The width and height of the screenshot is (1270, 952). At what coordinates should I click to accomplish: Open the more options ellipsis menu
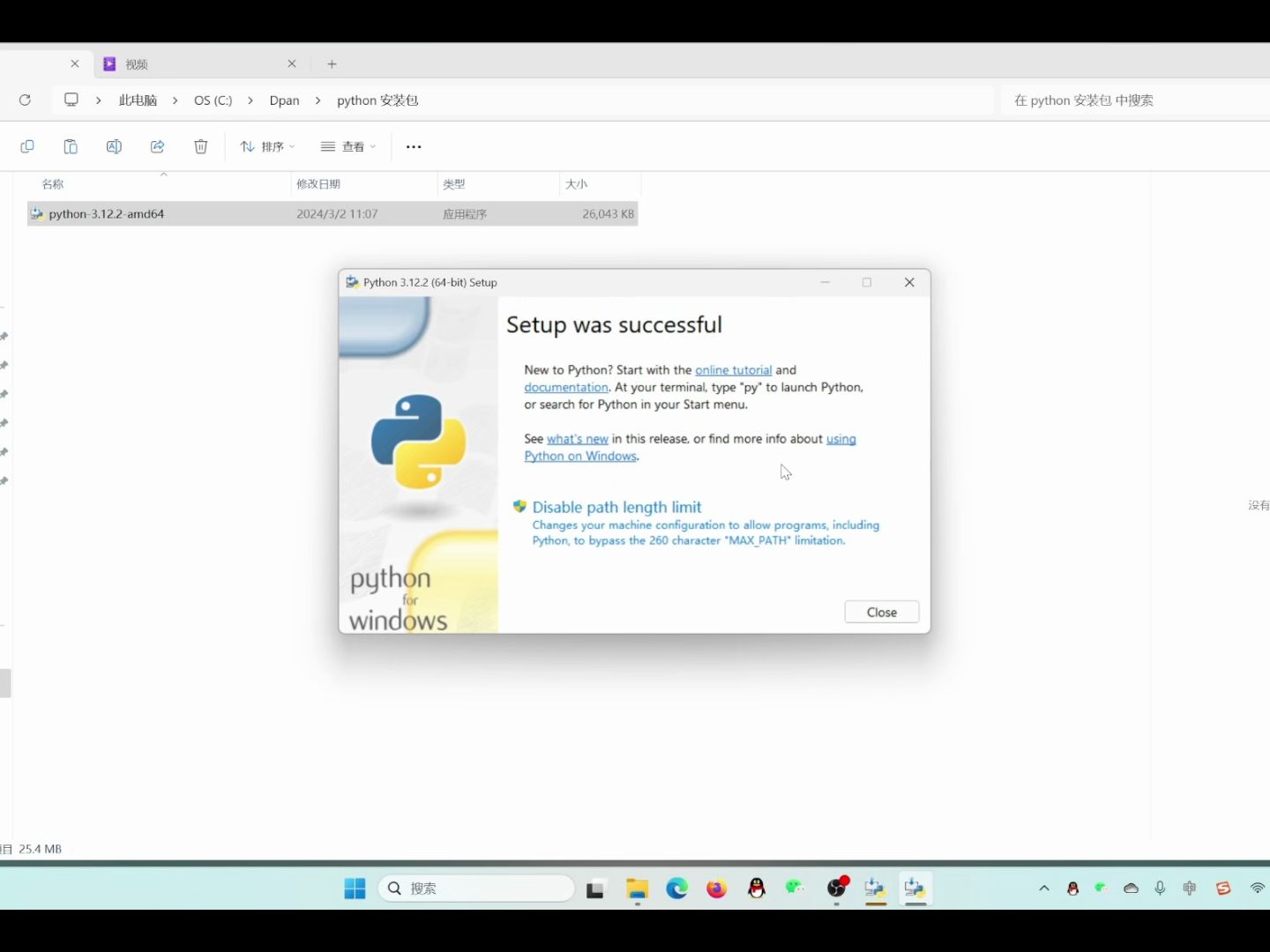[414, 146]
